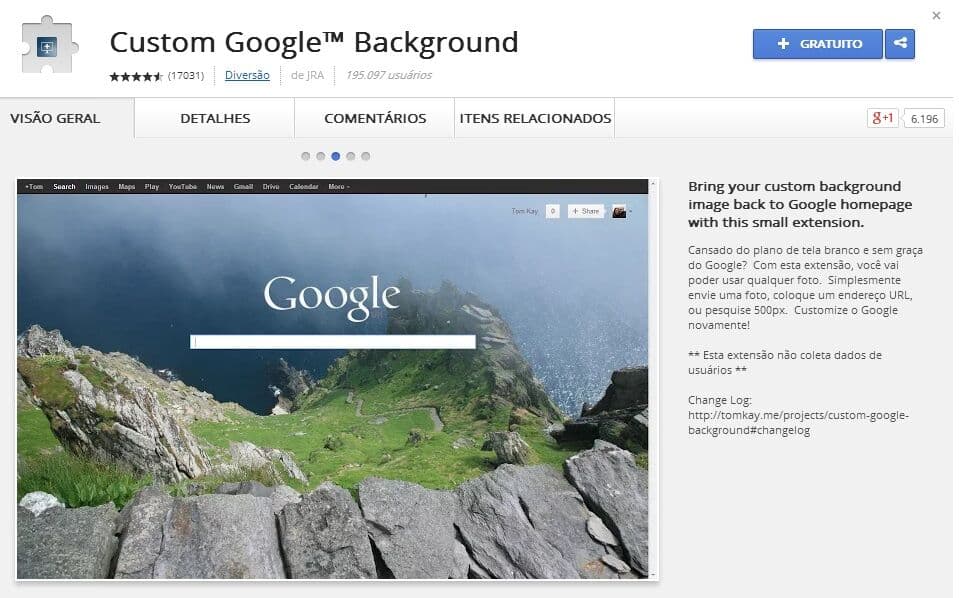Image resolution: width=959 pixels, height=598 pixels.
Task: Open the Diversão category link
Action: 247,74
